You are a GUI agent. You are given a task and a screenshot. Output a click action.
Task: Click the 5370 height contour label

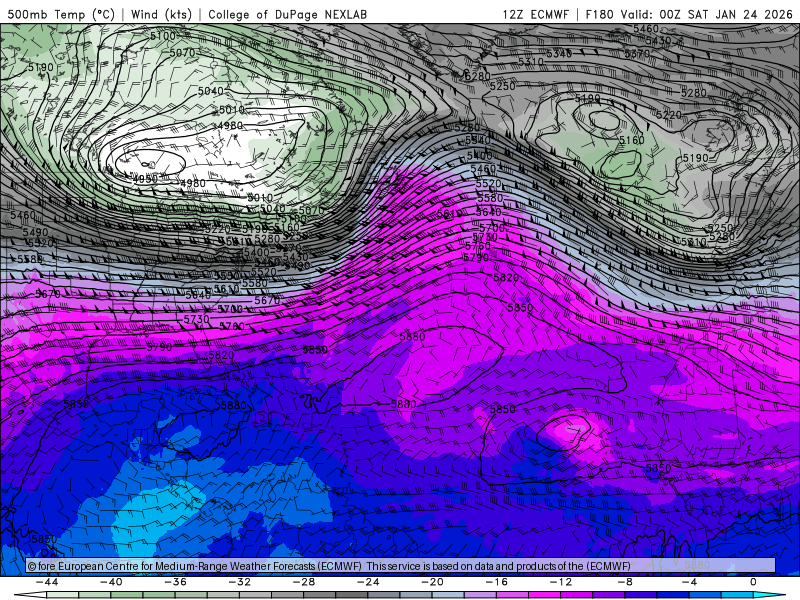[637, 54]
